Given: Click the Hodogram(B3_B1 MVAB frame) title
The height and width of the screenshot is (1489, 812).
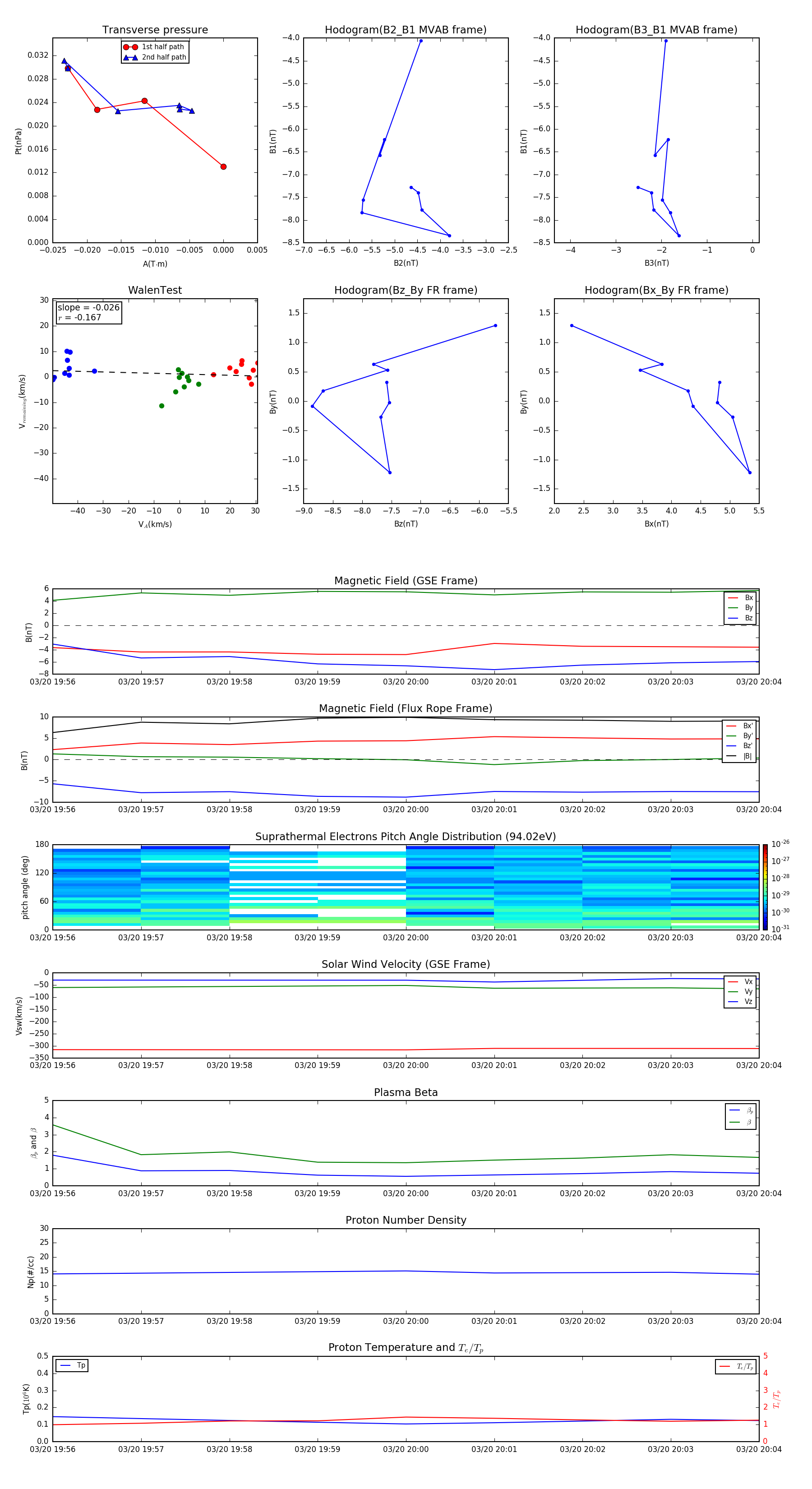Looking at the screenshot, I should (x=656, y=30).
